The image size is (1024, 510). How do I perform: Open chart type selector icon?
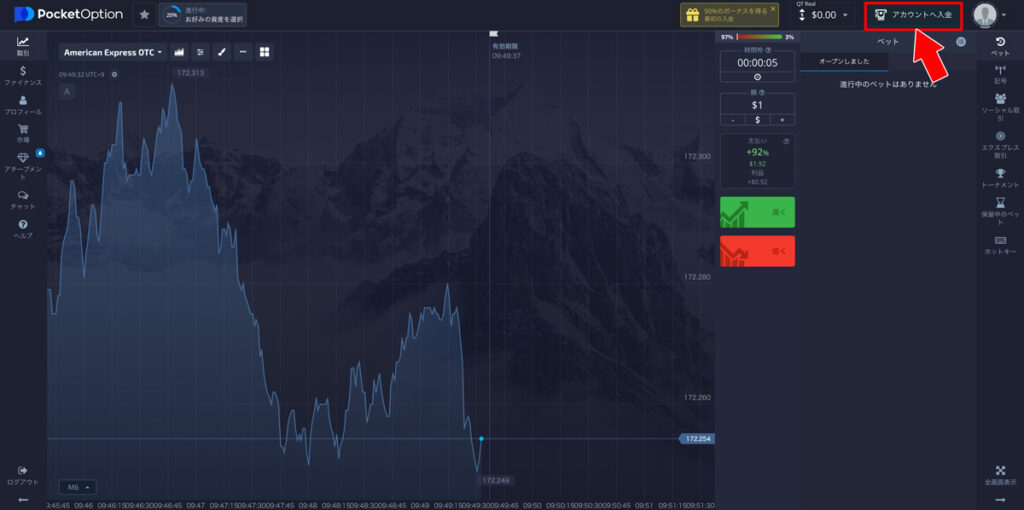(179, 52)
